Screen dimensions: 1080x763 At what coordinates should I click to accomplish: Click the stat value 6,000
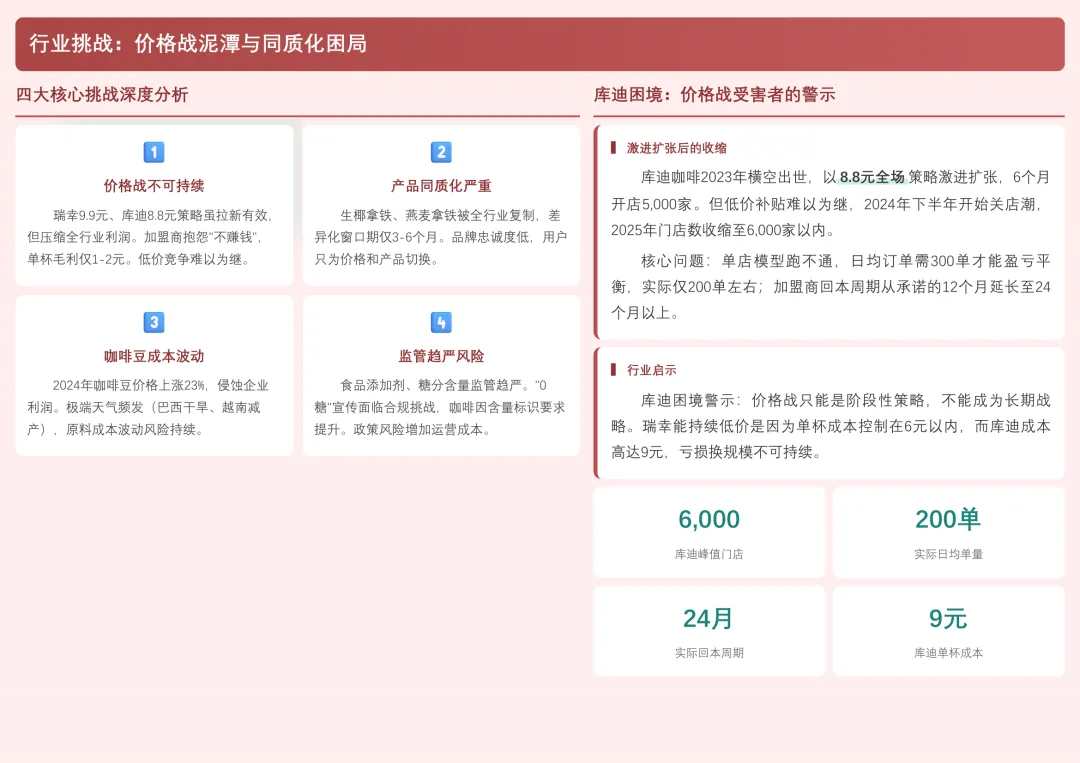(709, 519)
